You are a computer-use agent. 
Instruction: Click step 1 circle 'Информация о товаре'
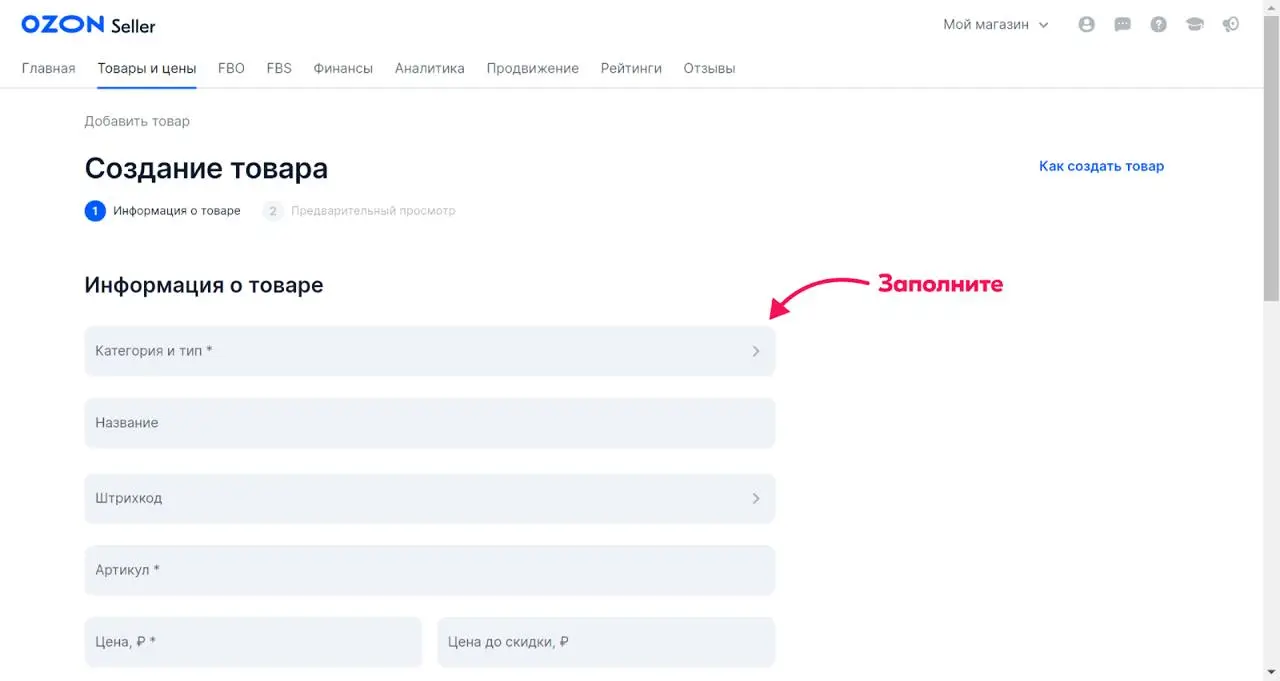click(95, 211)
